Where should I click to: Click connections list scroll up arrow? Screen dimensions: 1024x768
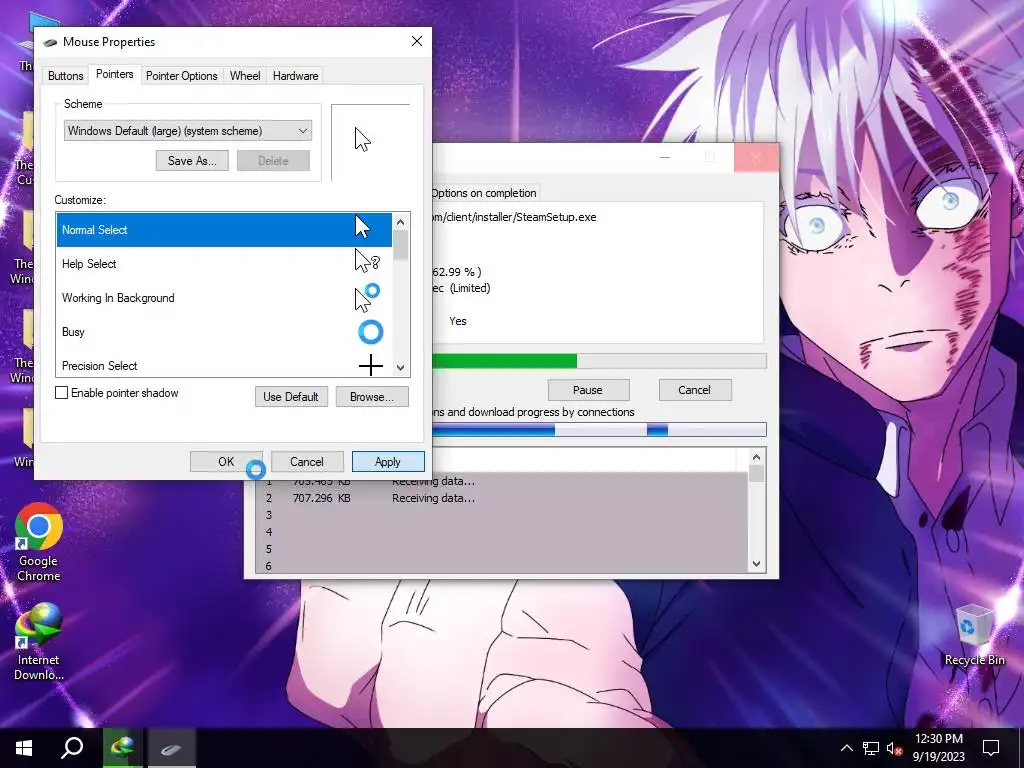tap(756, 457)
